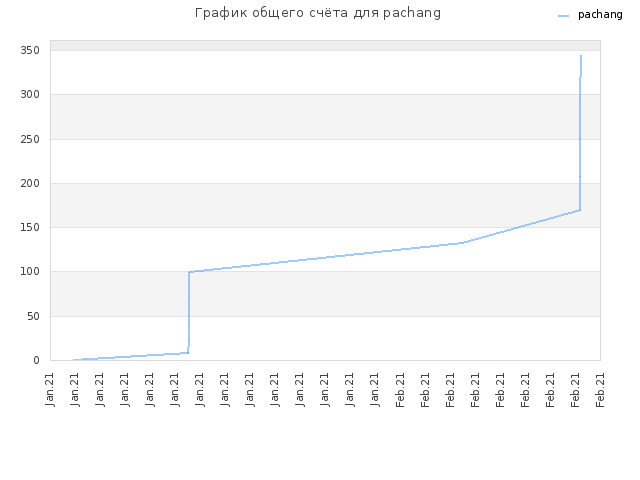The image size is (640, 480).
Task: Click the 100 y-axis label
Action: coord(30,271)
